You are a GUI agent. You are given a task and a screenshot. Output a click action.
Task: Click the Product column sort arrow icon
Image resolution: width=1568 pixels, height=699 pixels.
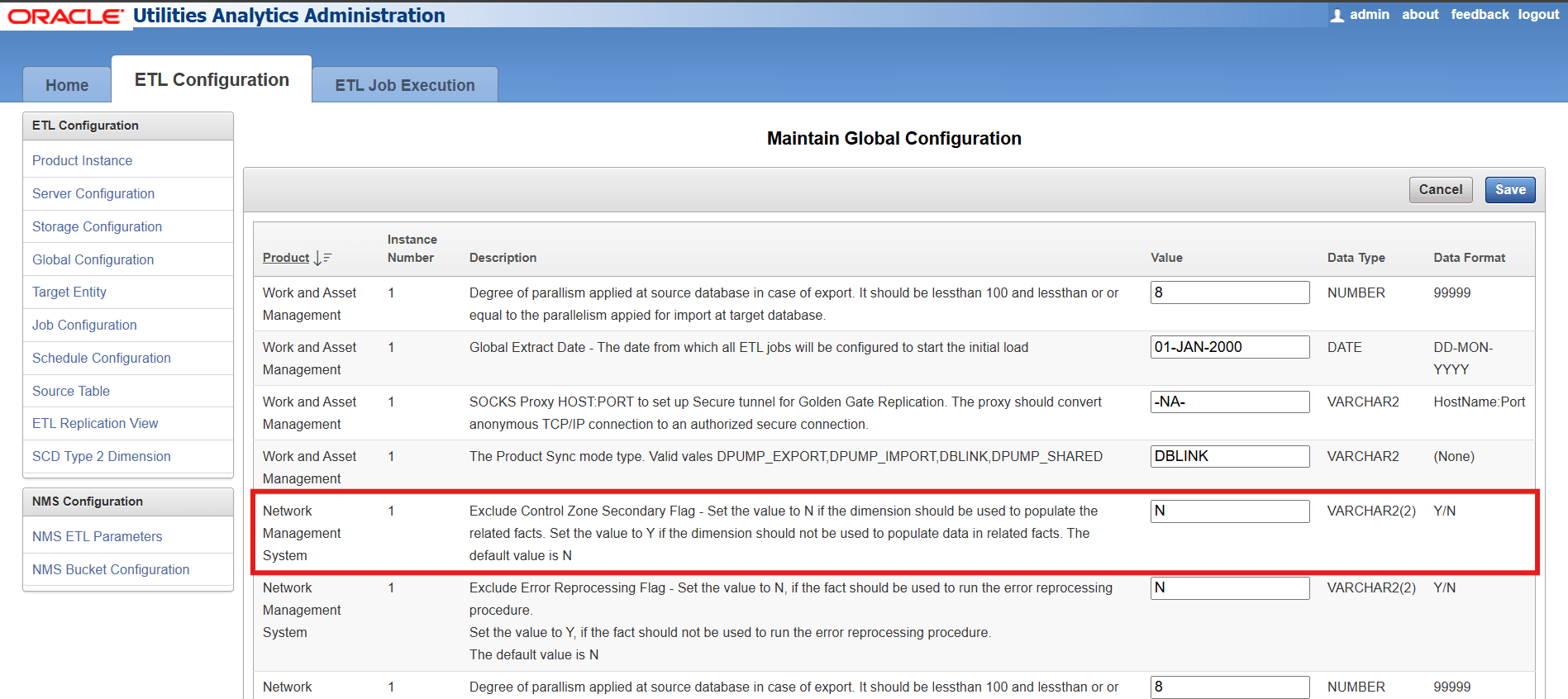322,258
